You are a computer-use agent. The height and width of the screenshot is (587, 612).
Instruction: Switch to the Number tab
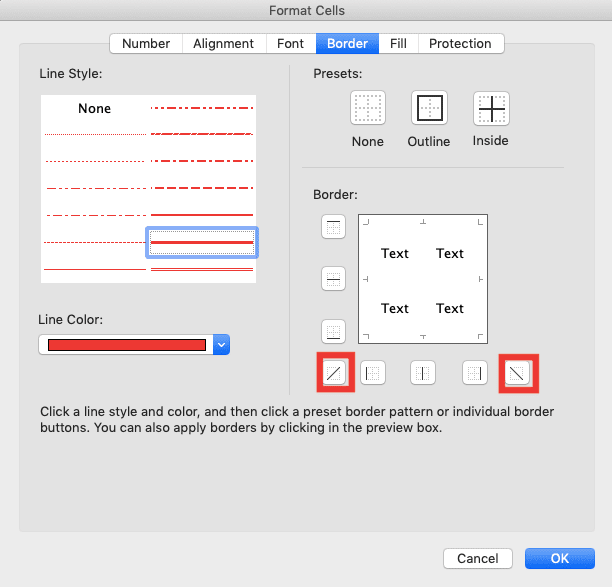pyautogui.click(x=146, y=43)
